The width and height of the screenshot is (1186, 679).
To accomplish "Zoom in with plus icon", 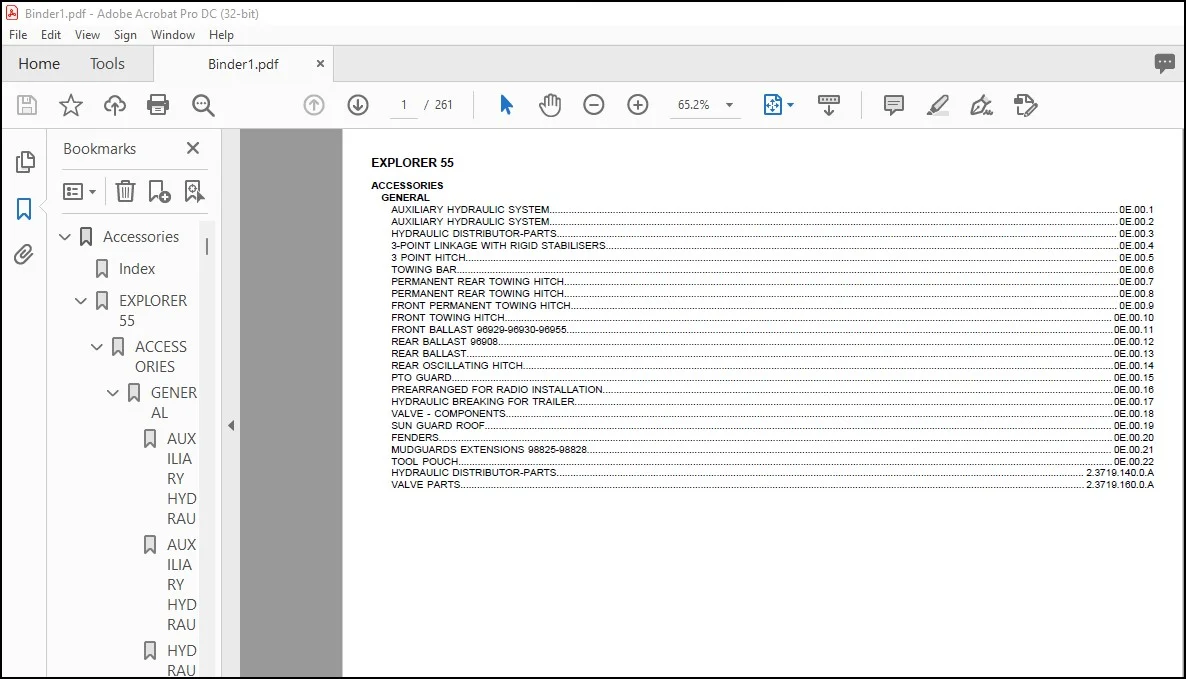I will pyautogui.click(x=638, y=105).
